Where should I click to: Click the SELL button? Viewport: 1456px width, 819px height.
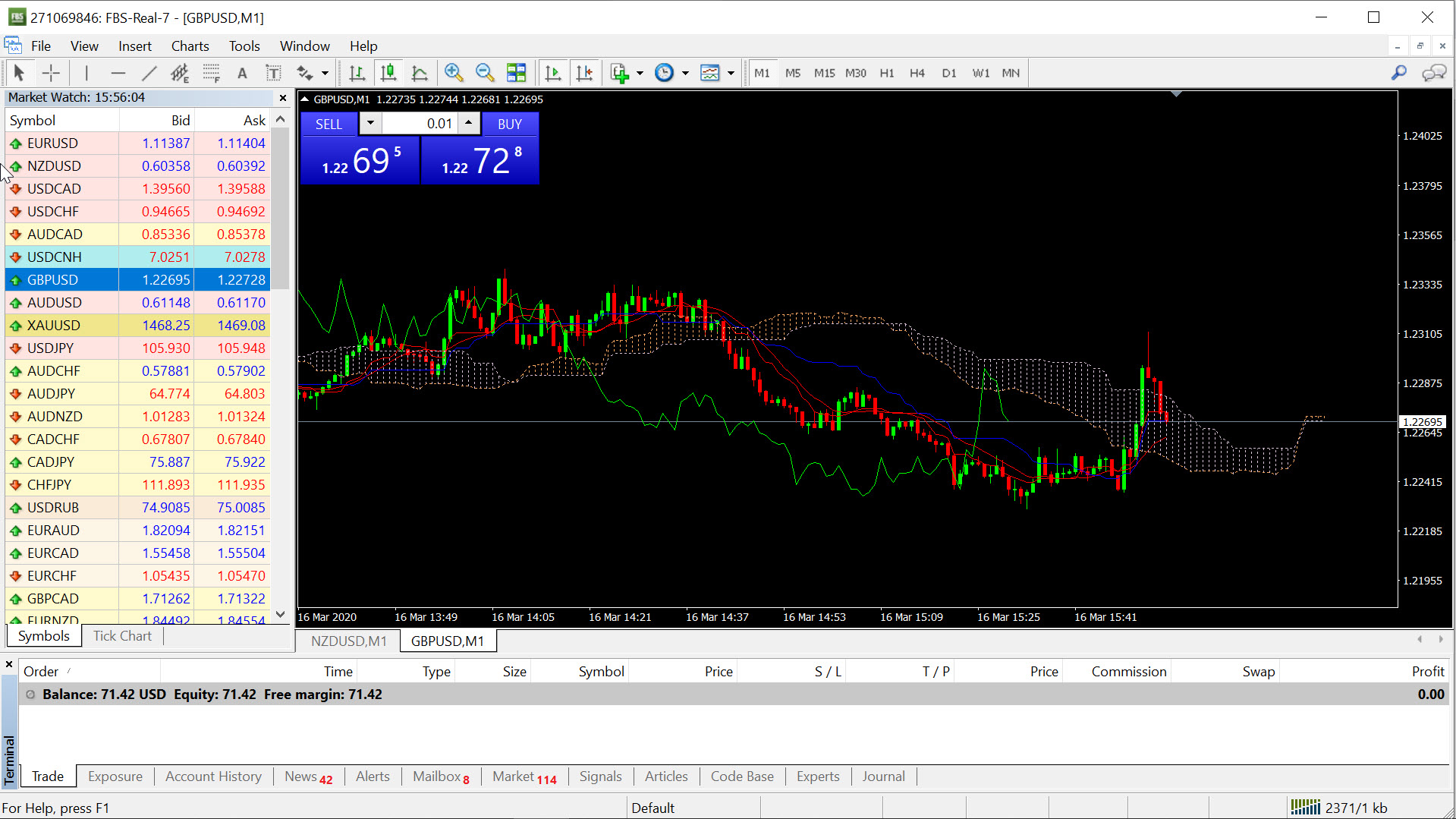[x=329, y=124]
